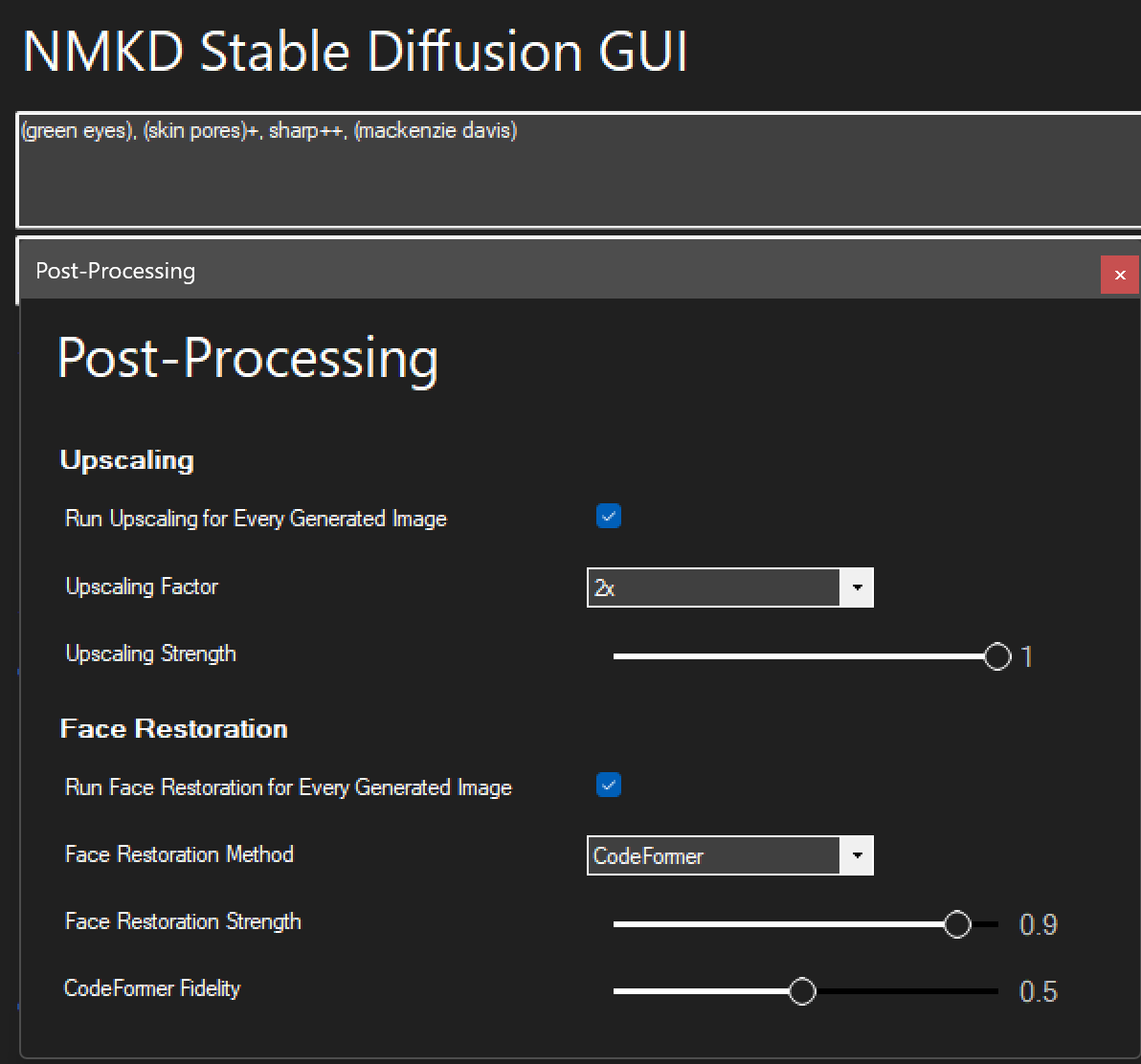Click the NMKD Stable Diffusion GUI title
This screenshot has width=1141, height=1064.
355,51
